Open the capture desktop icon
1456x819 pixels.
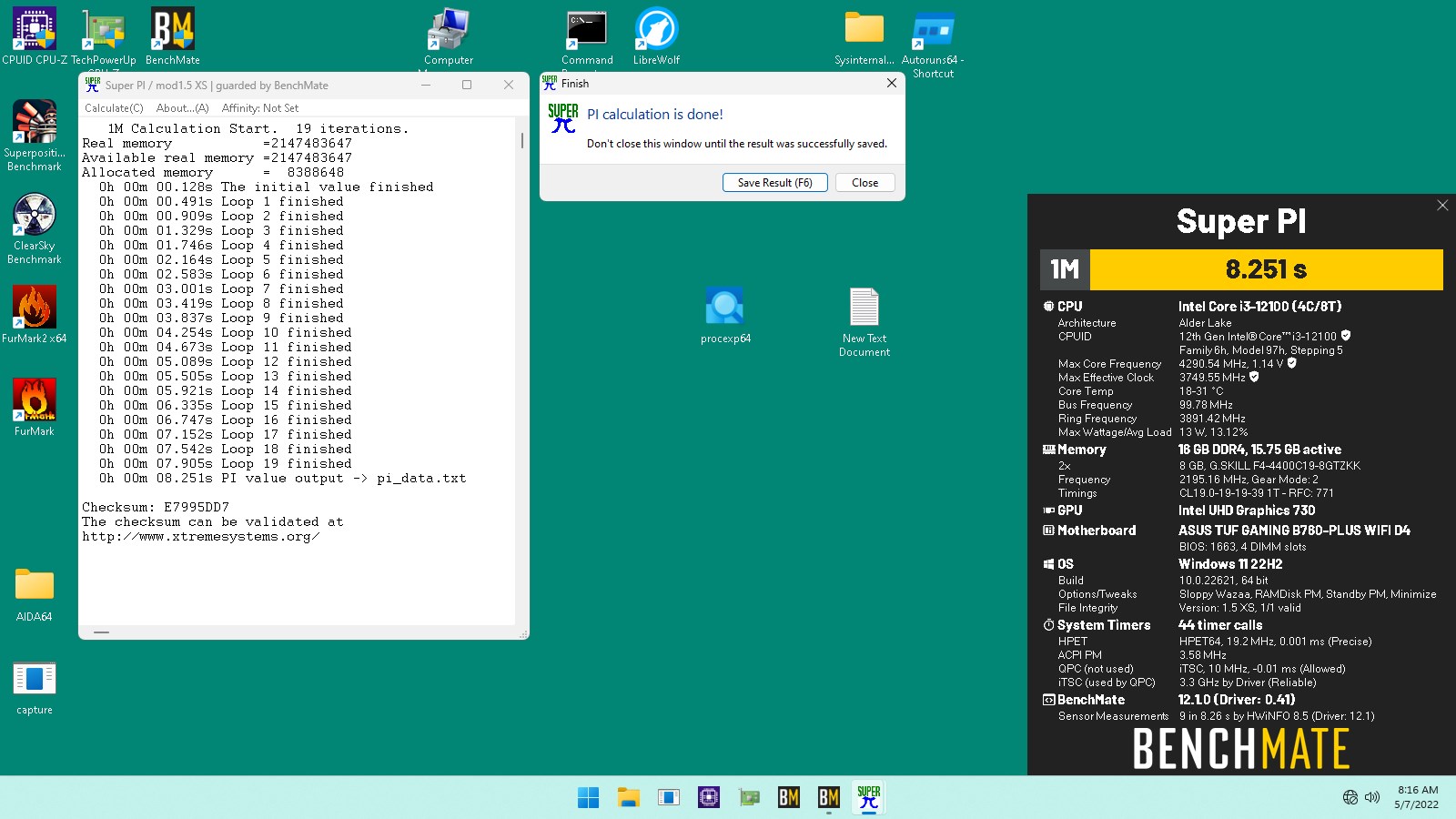pyautogui.click(x=35, y=687)
